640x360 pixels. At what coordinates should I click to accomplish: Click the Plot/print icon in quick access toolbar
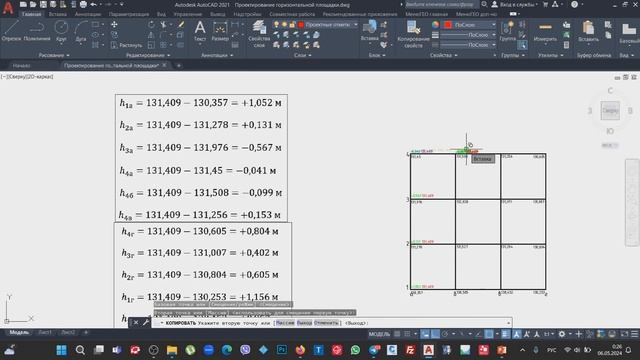coord(83,4)
